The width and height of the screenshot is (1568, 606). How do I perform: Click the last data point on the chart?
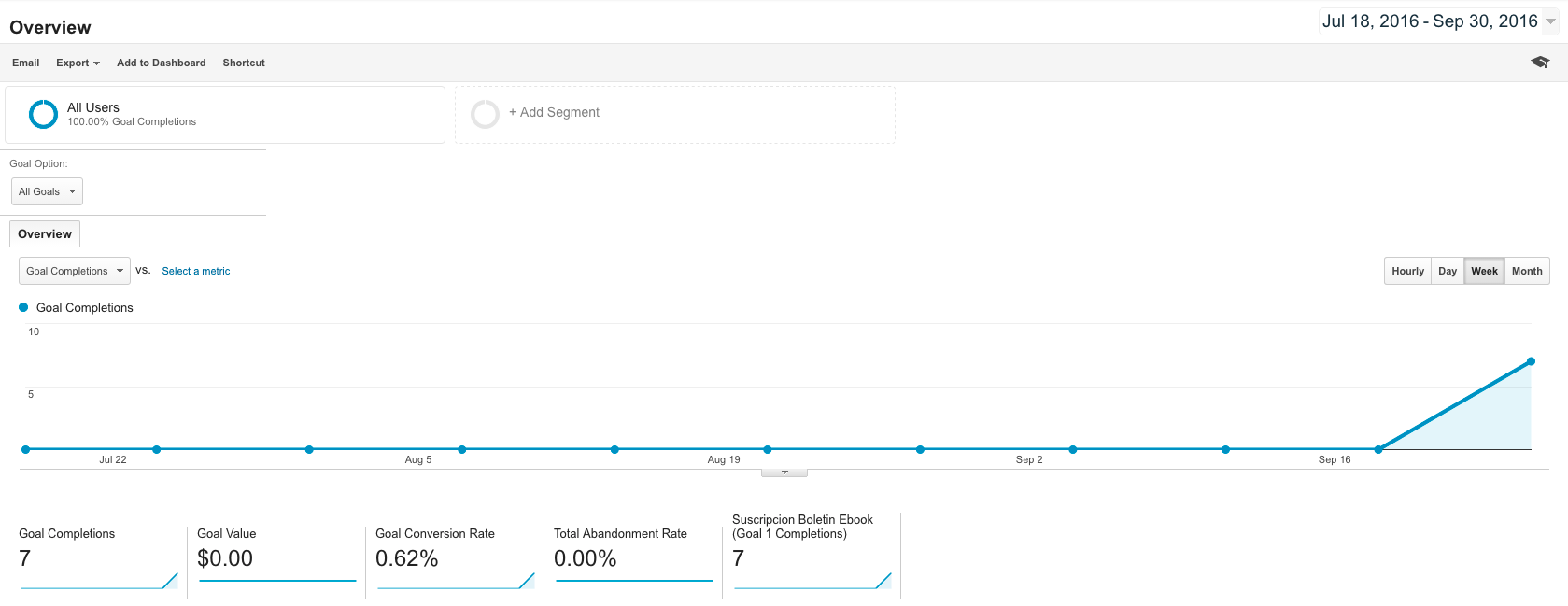coord(1531,361)
